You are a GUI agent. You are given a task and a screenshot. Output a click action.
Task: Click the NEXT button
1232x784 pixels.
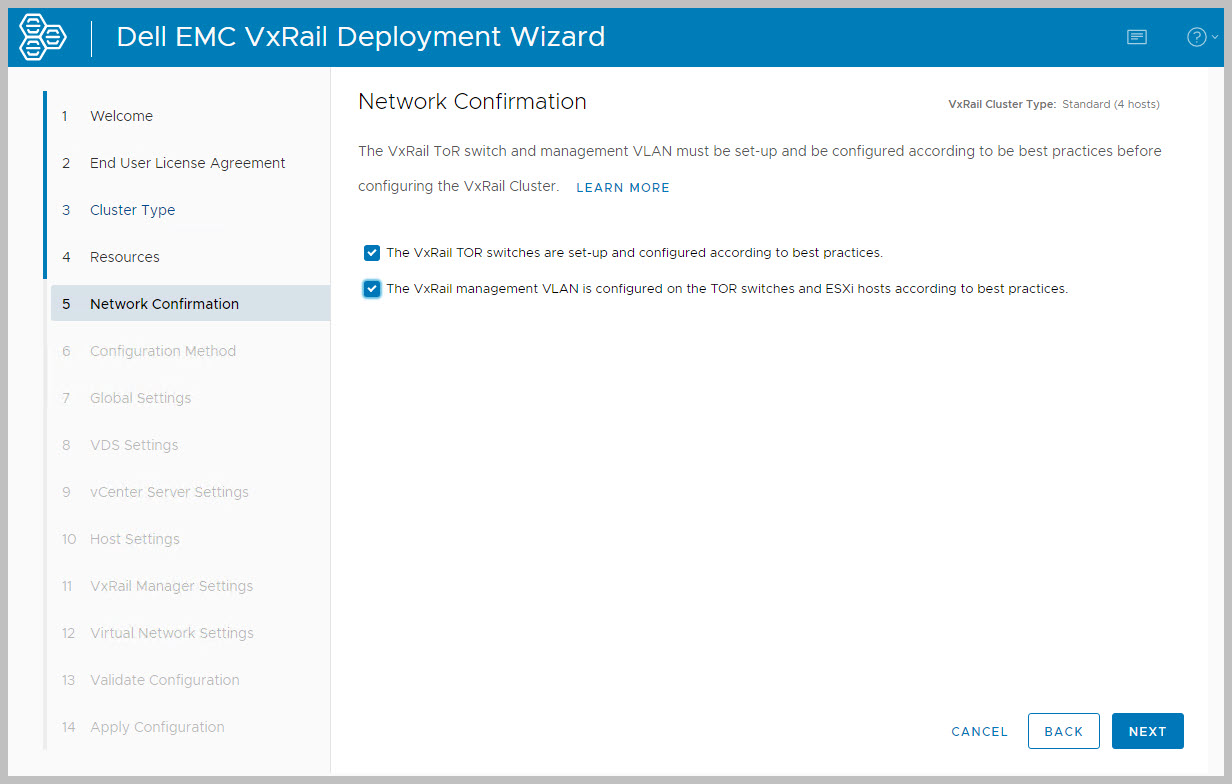pos(1147,731)
